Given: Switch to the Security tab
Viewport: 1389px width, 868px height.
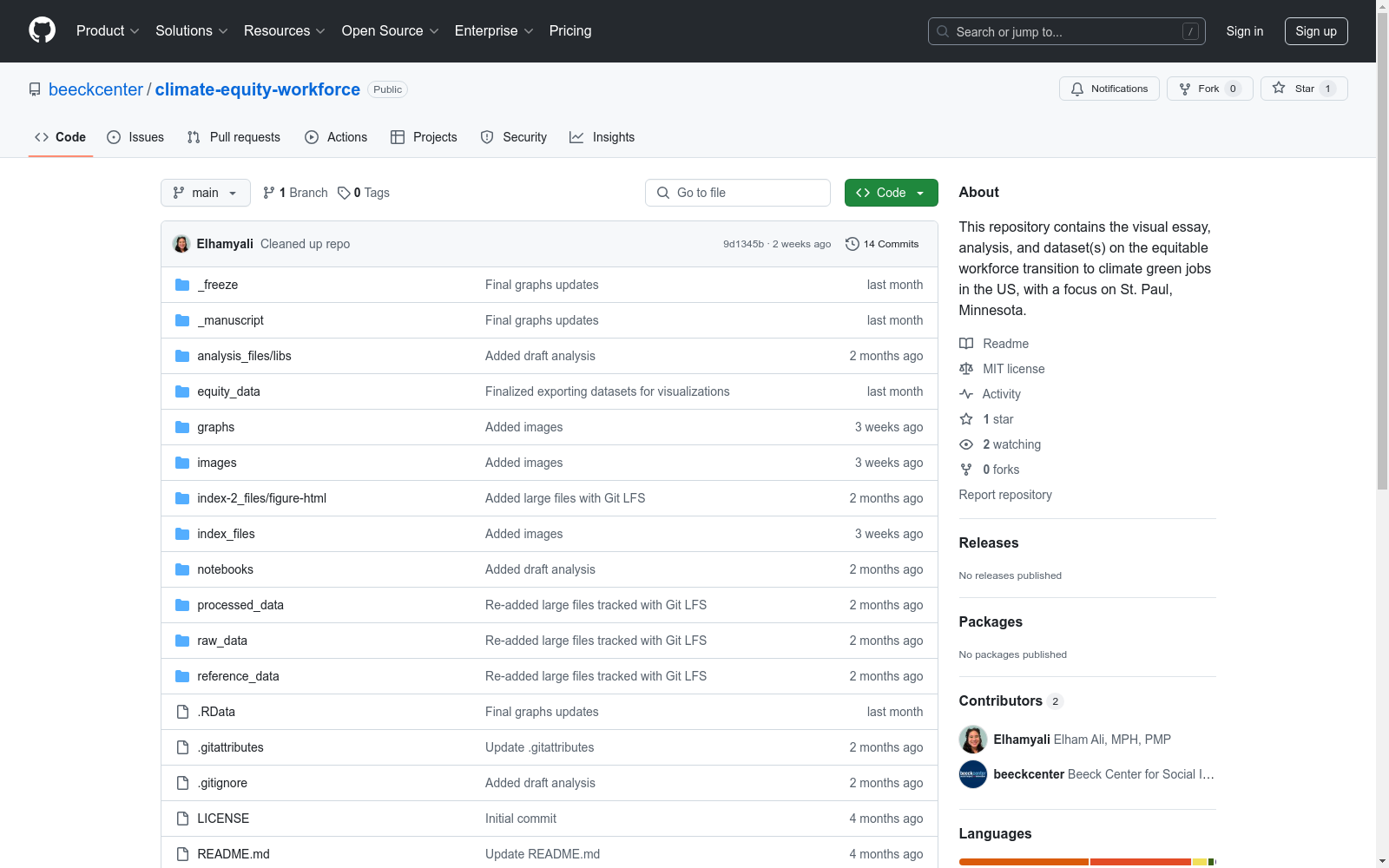Looking at the screenshot, I should coord(514,137).
